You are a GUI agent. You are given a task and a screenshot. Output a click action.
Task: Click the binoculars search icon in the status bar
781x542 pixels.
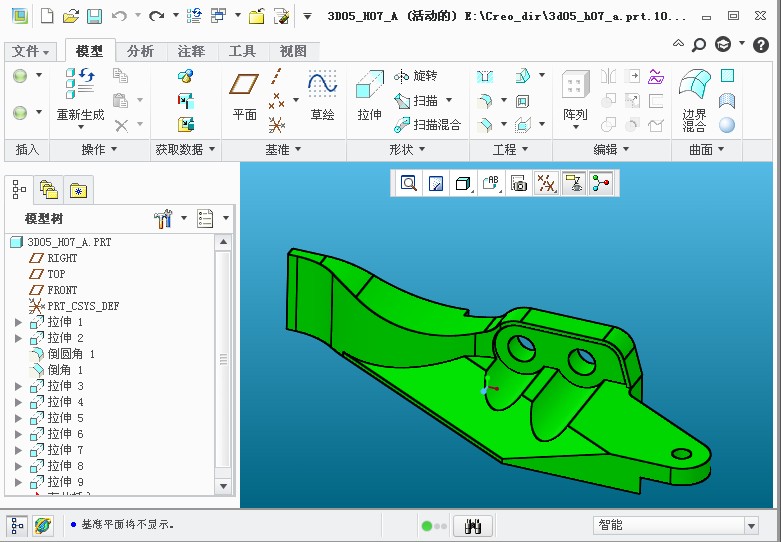pyautogui.click(x=473, y=526)
